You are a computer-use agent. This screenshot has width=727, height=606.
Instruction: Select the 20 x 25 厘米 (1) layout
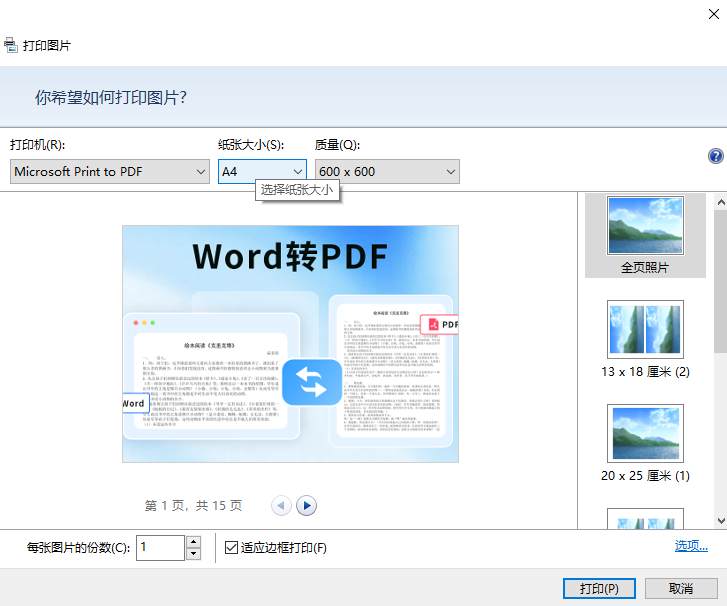pyautogui.click(x=645, y=443)
